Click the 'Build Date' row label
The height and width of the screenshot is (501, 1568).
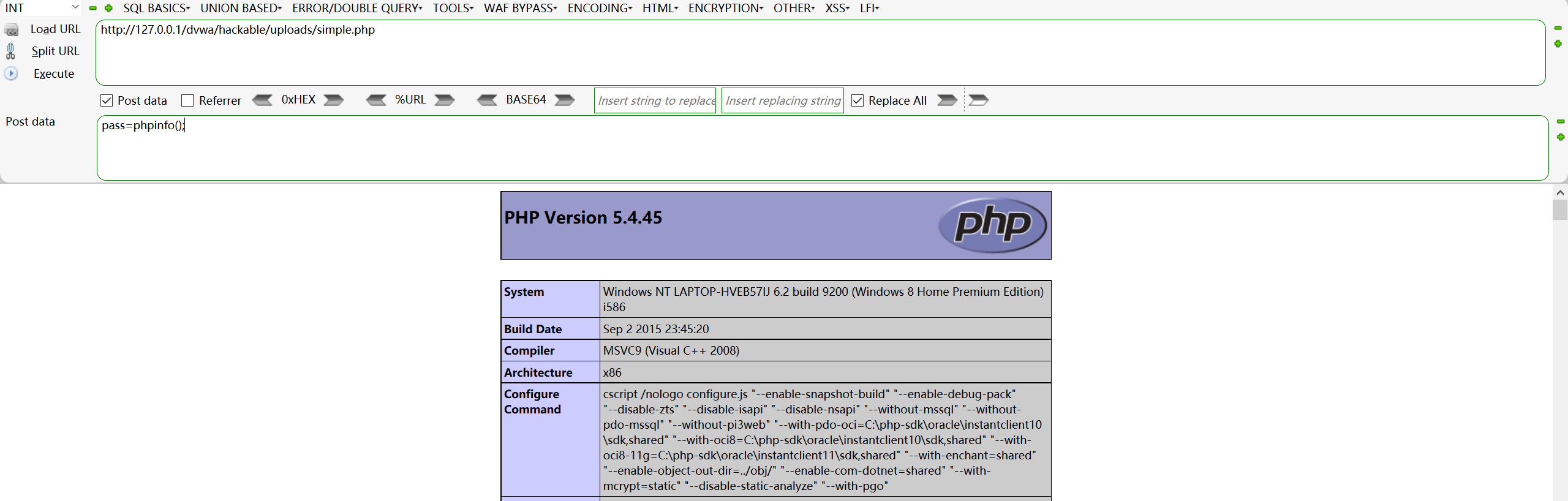532,330
